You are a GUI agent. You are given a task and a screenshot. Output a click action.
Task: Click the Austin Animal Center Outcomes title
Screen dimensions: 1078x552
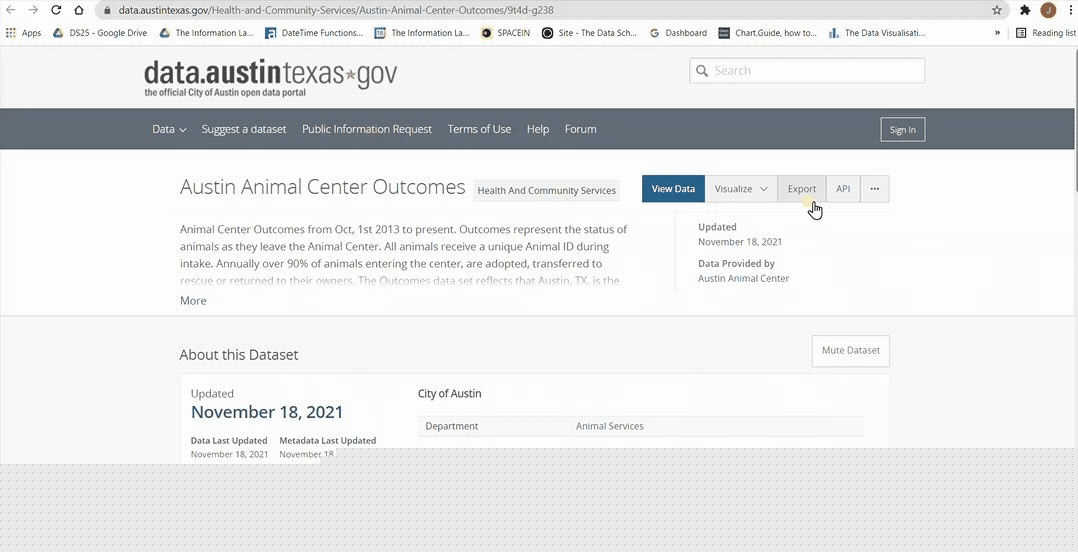[x=322, y=187]
